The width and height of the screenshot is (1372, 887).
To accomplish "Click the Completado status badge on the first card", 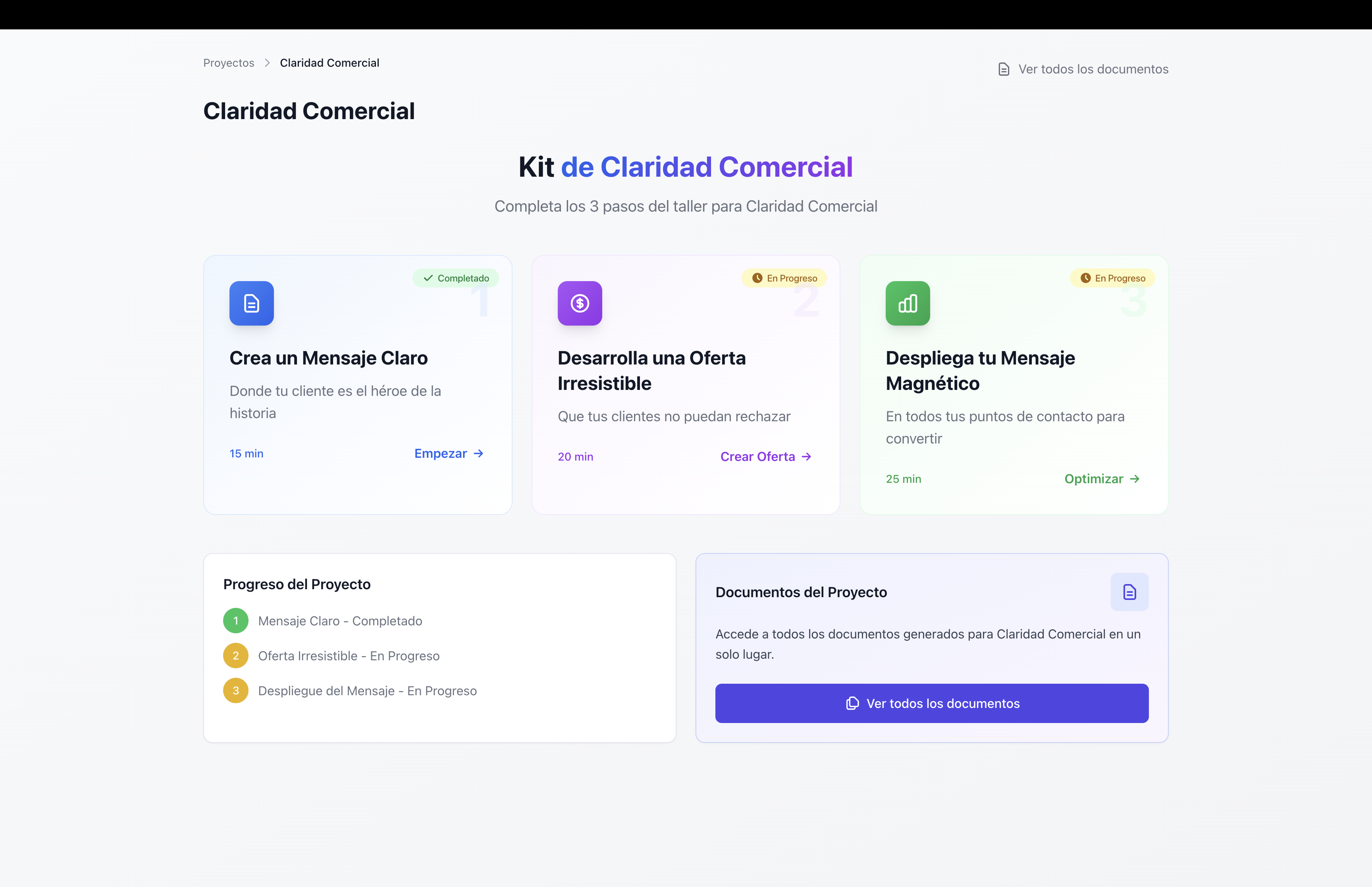I will point(455,278).
